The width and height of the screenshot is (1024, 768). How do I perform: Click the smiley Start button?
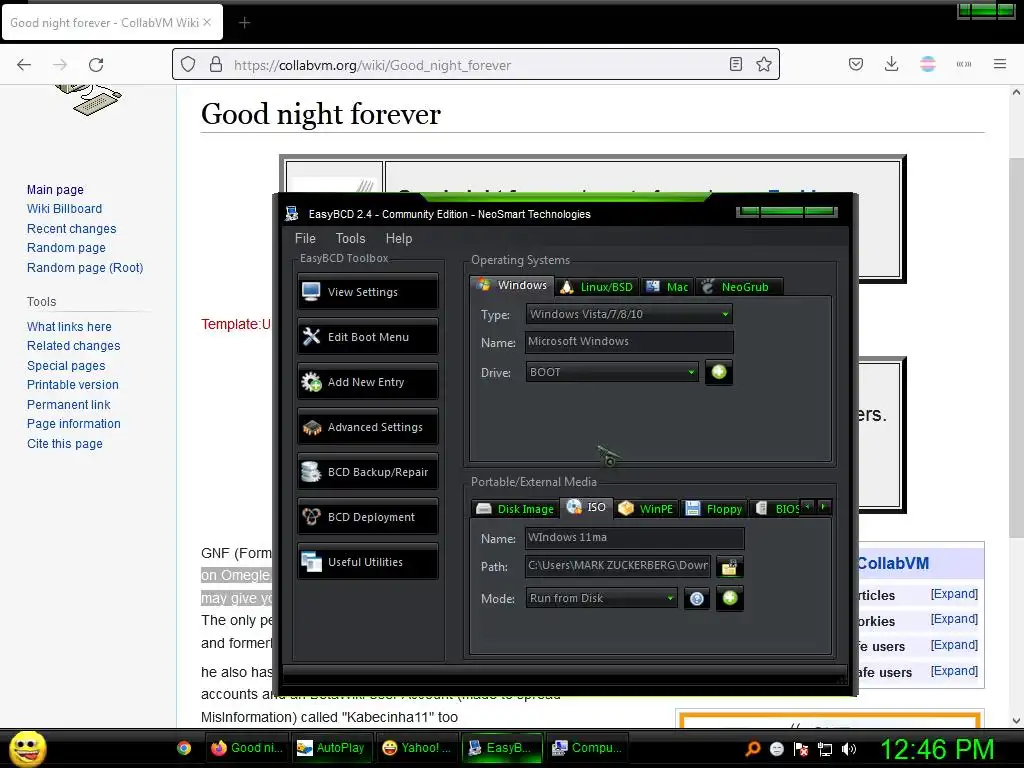point(27,748)
